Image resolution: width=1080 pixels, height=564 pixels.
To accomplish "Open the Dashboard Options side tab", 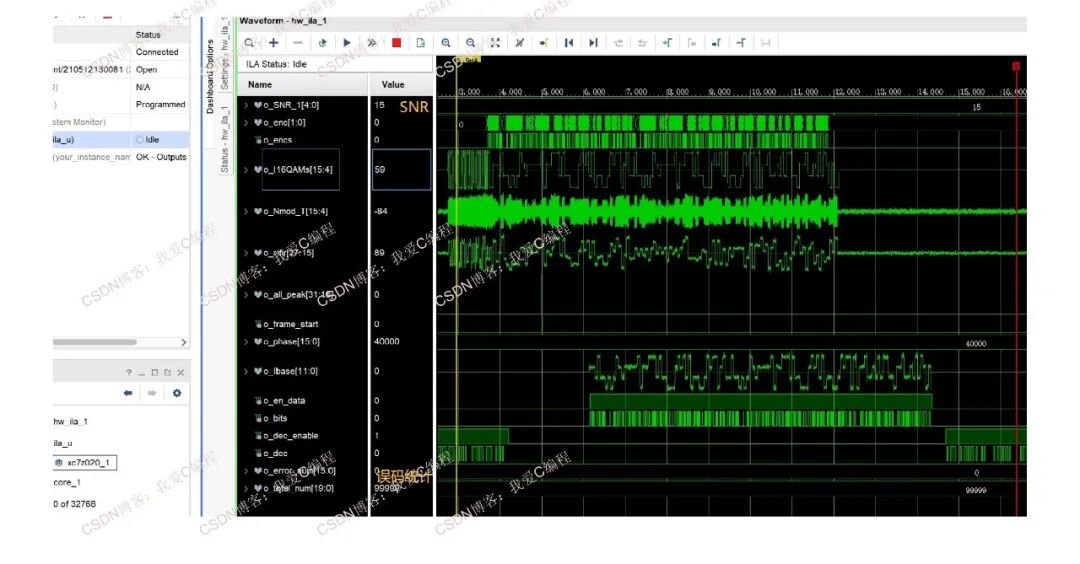I will [211, 76].
